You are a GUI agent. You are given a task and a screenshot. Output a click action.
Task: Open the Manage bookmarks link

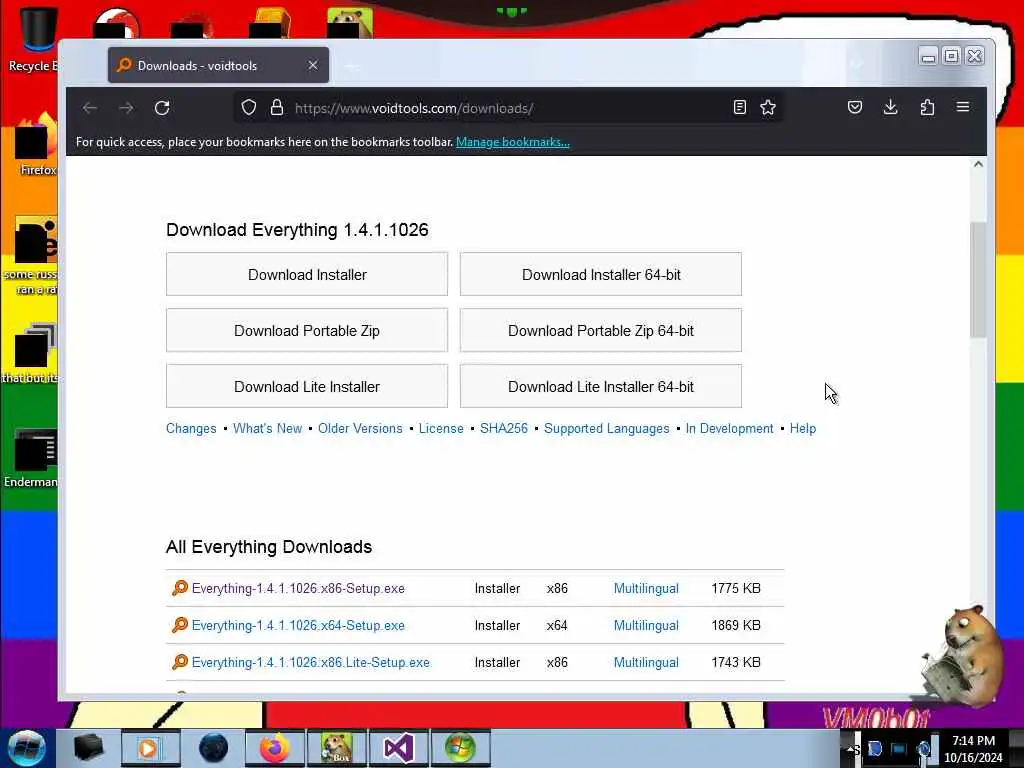coord(513,142)
